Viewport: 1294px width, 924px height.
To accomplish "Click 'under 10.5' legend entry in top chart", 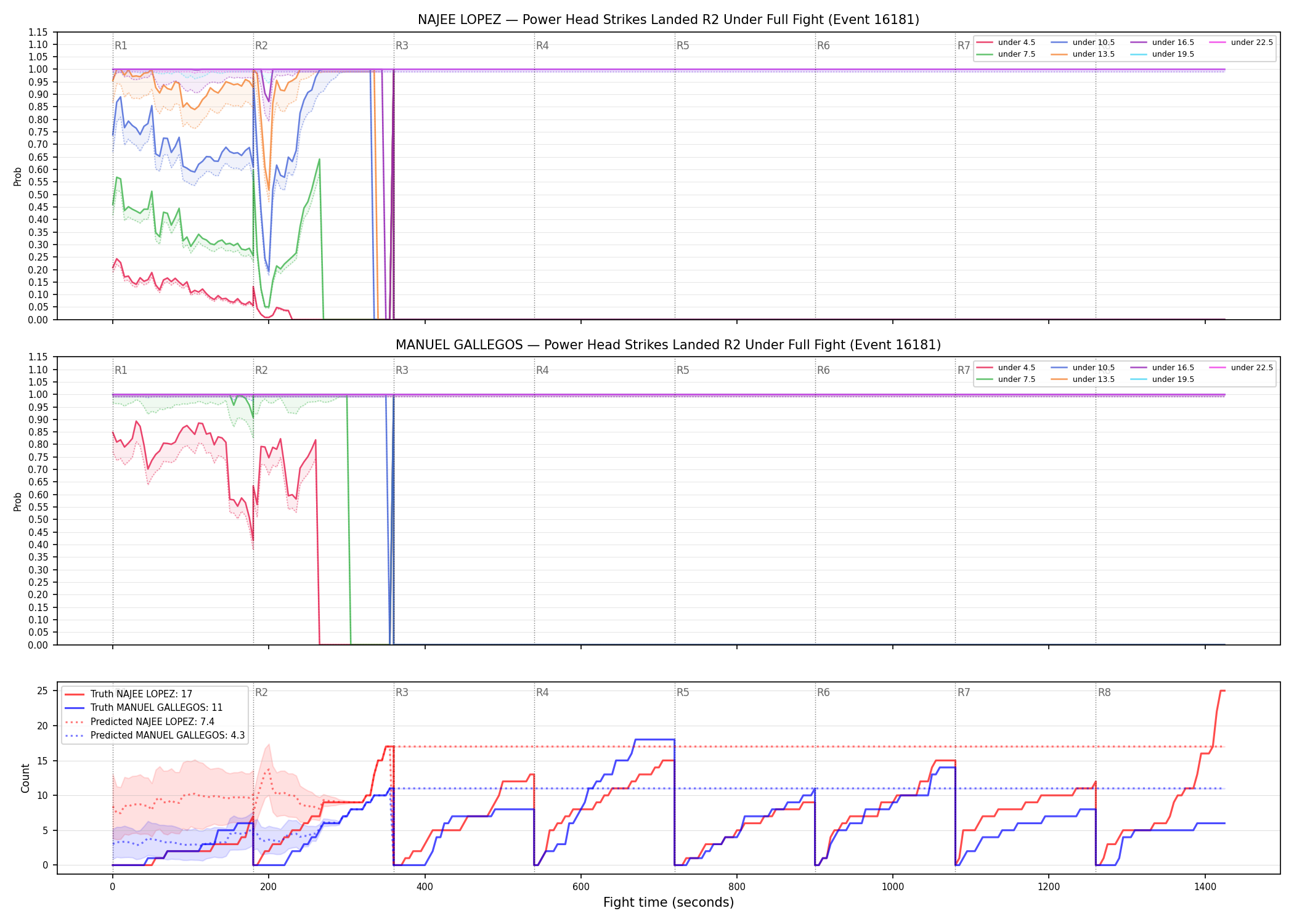I will [x=1083, y=43].
